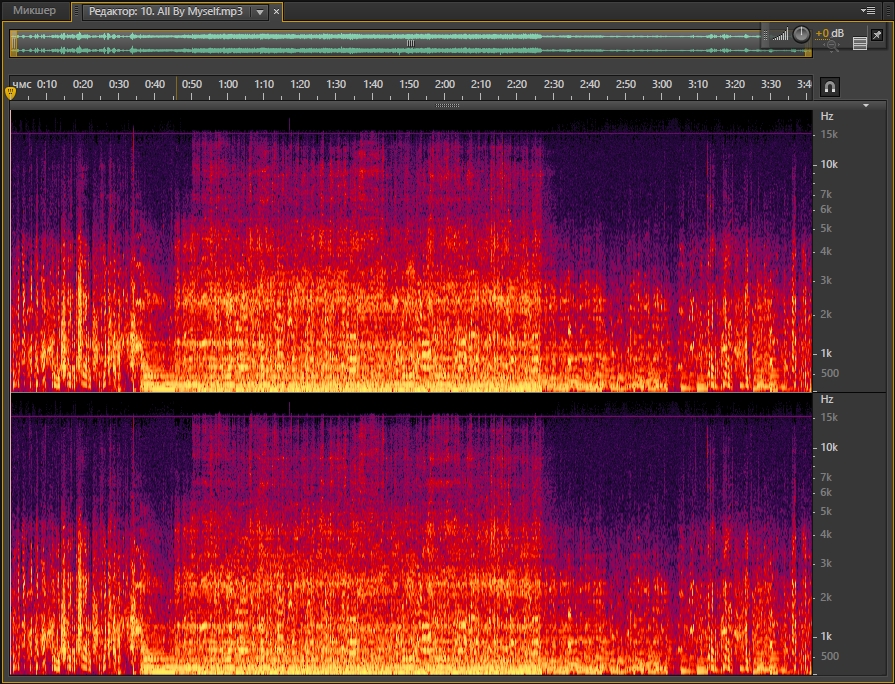Image resolution: width=895 pixels, height=684 pixels.
Task: Click the right edge handle of overview navigator
Action: click(x=808, y=43)
